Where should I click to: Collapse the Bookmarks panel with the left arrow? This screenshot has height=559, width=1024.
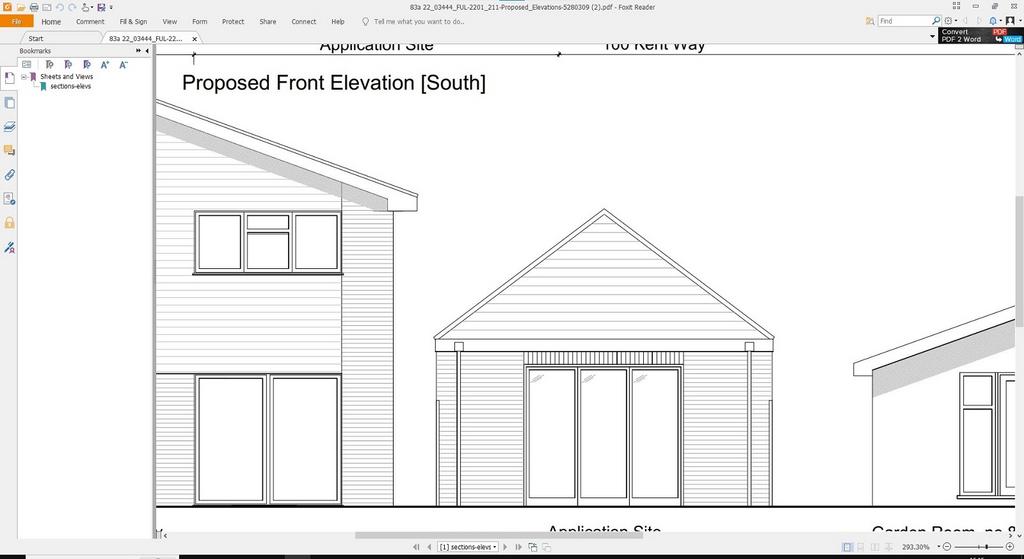(147, 50)
